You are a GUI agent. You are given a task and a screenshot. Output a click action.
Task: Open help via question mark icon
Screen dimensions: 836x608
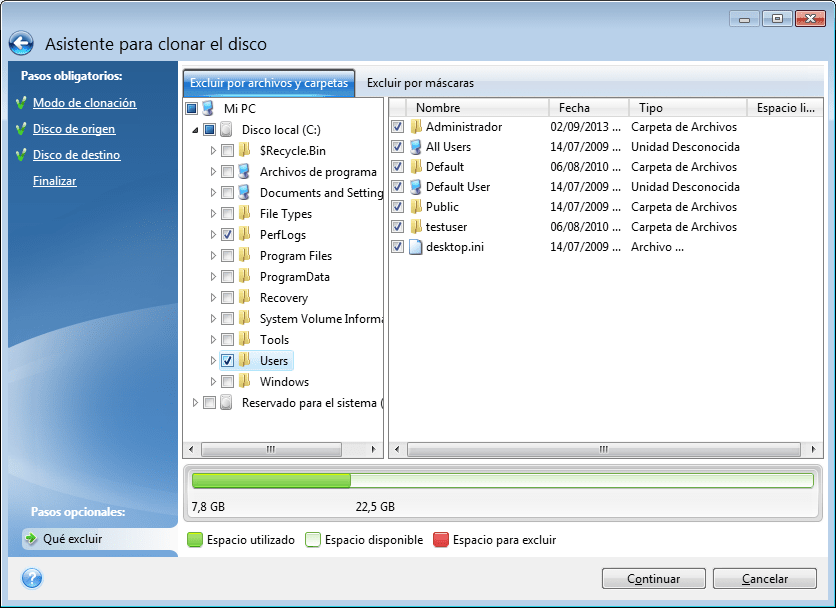31,578
